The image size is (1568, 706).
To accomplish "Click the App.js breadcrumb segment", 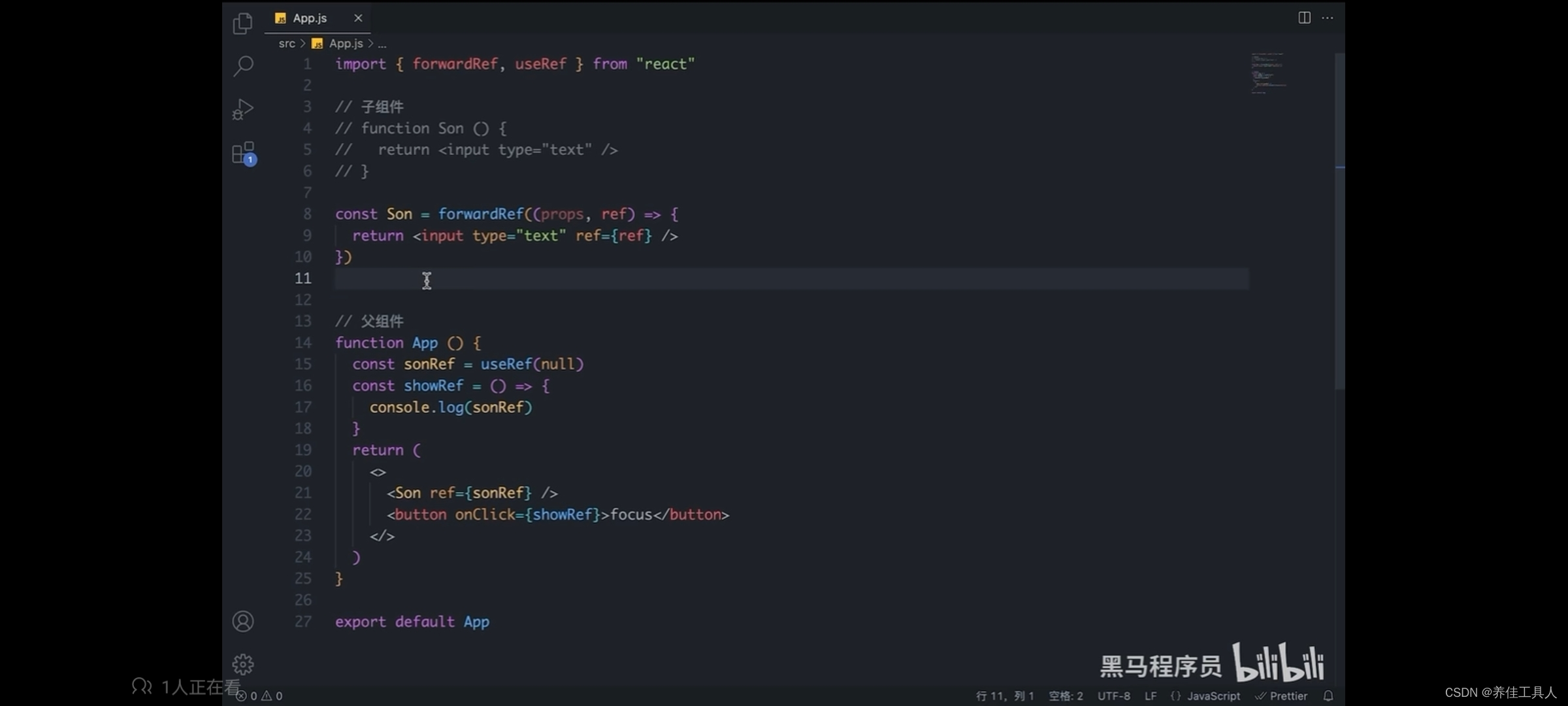I will (x=338, y=44).
